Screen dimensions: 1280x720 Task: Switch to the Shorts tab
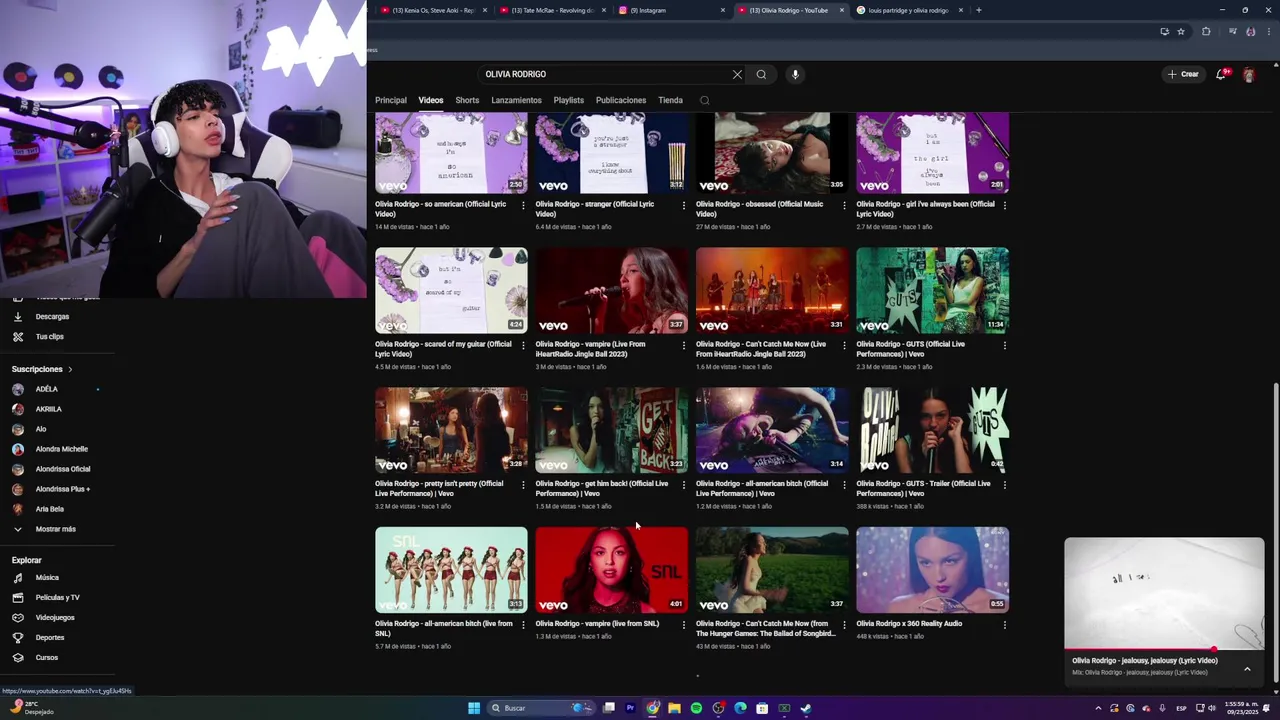(x=467, y=100)
